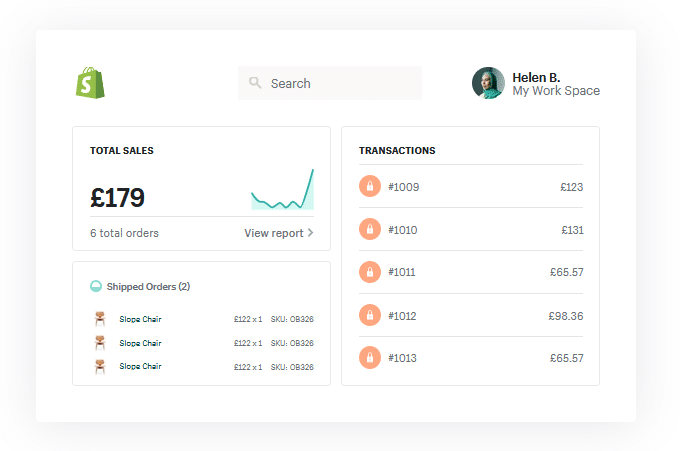
Task: Click the Shipped Orders status icon
Action: pyautogui.click(x=96, y=286)
